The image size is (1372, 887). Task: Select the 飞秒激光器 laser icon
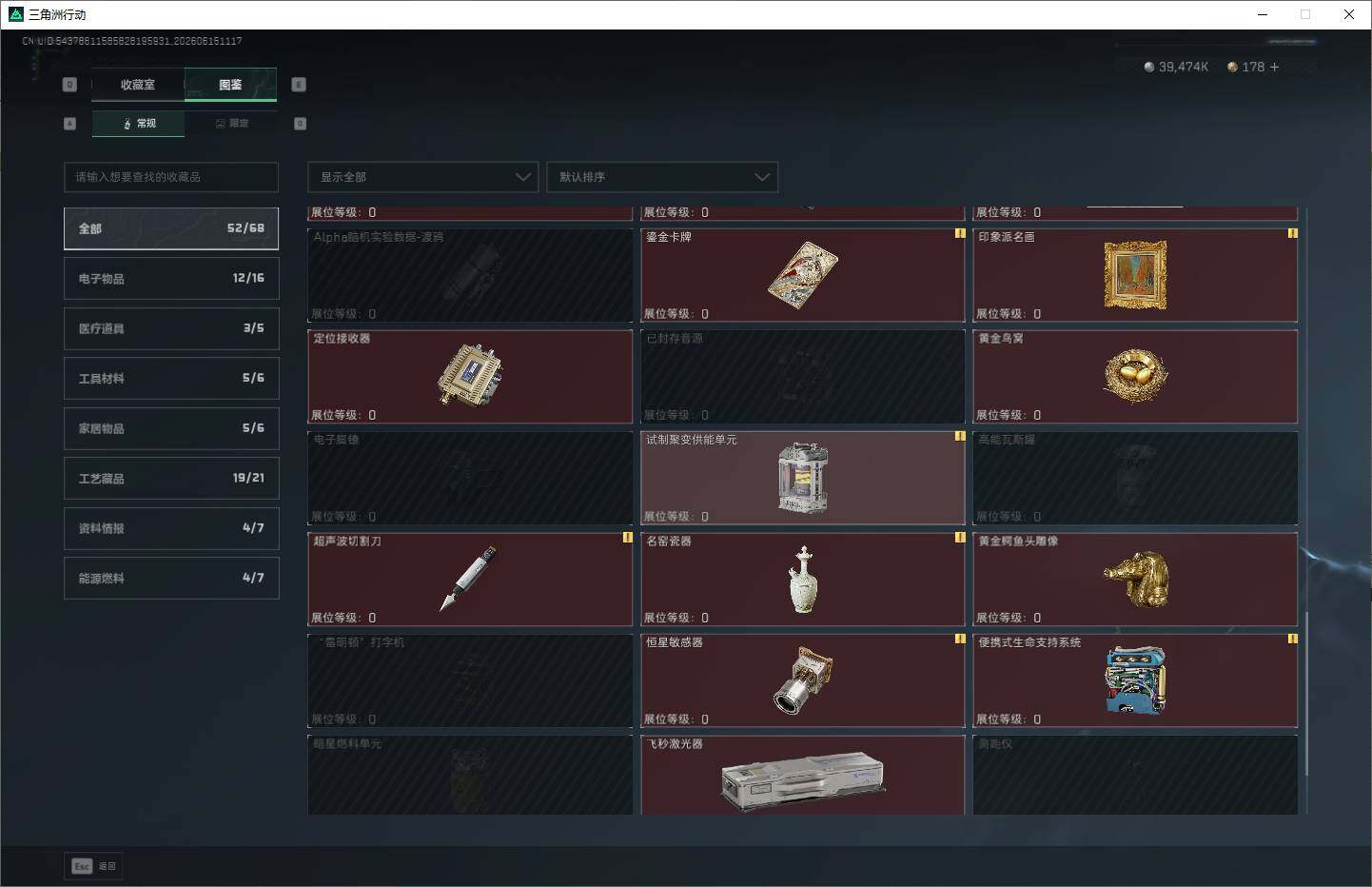[x=803, y=782]
